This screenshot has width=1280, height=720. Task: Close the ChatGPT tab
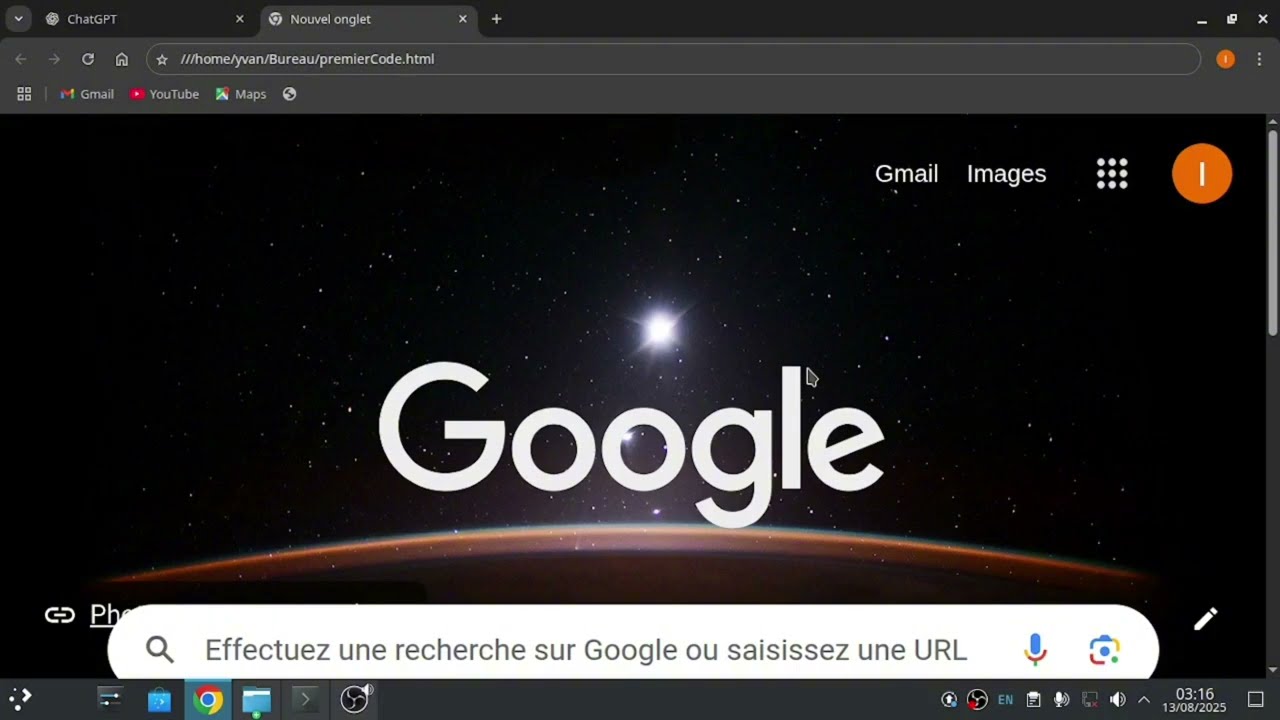pyautogui.click(x=239, y=19)
